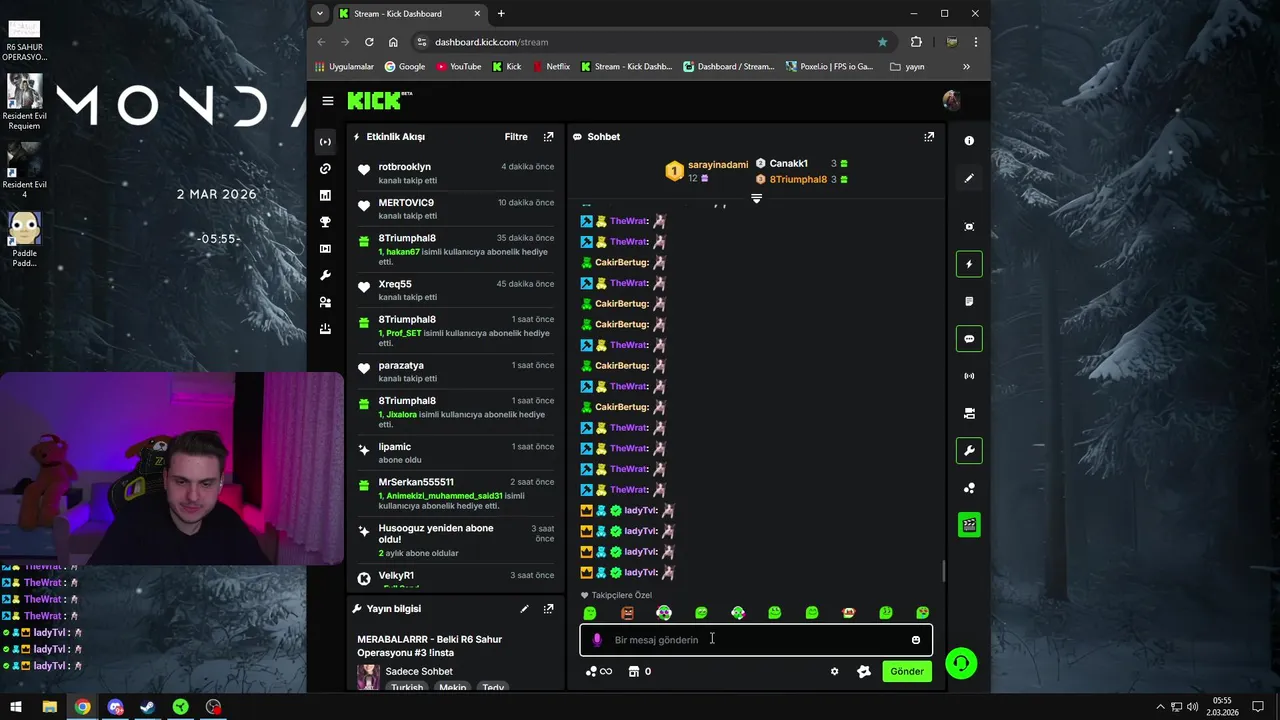Open the Kick hamburger menu
Viewport: 1280px width, 720px height.
tap(328, 101)
